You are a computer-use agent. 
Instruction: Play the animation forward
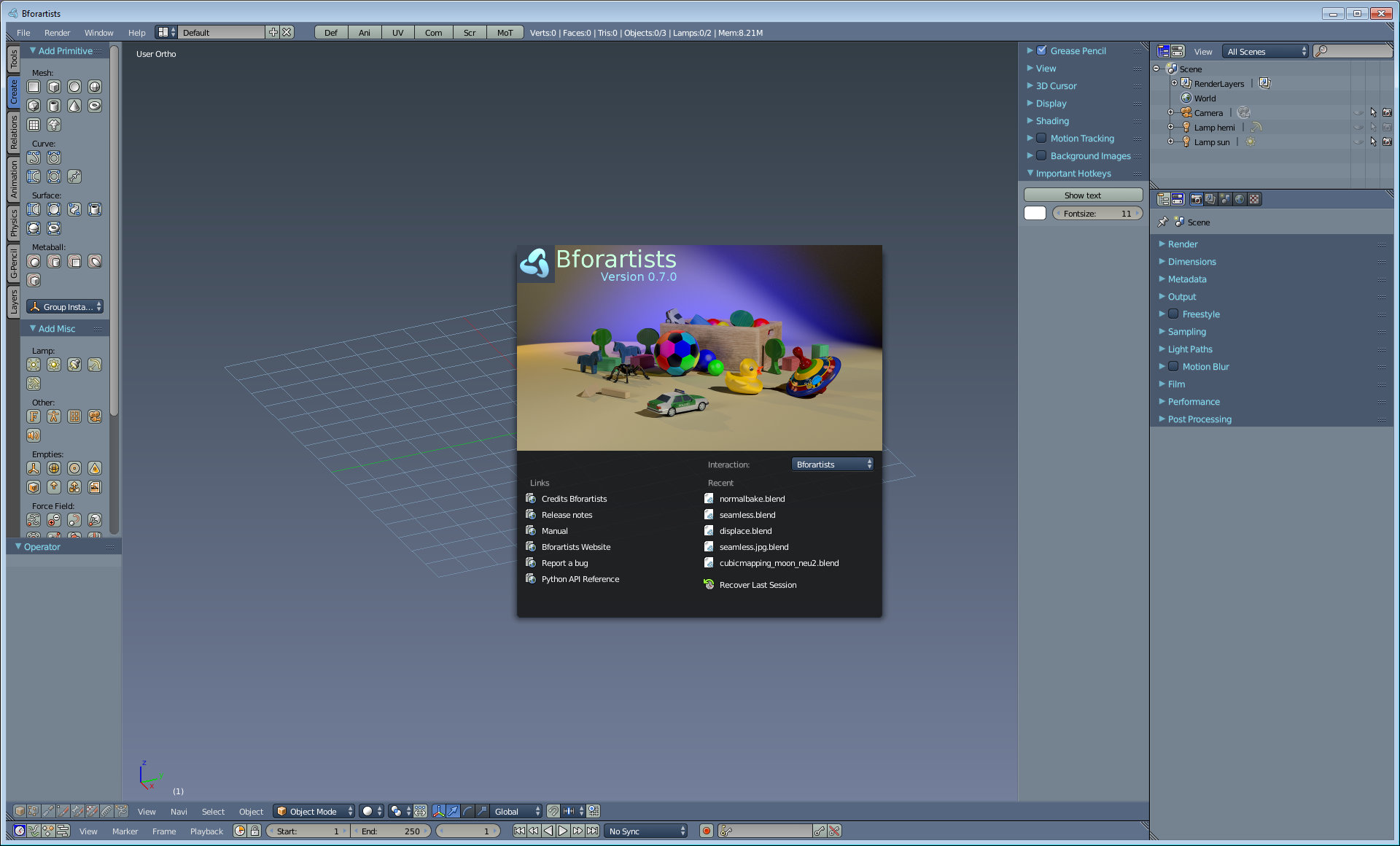563,831
